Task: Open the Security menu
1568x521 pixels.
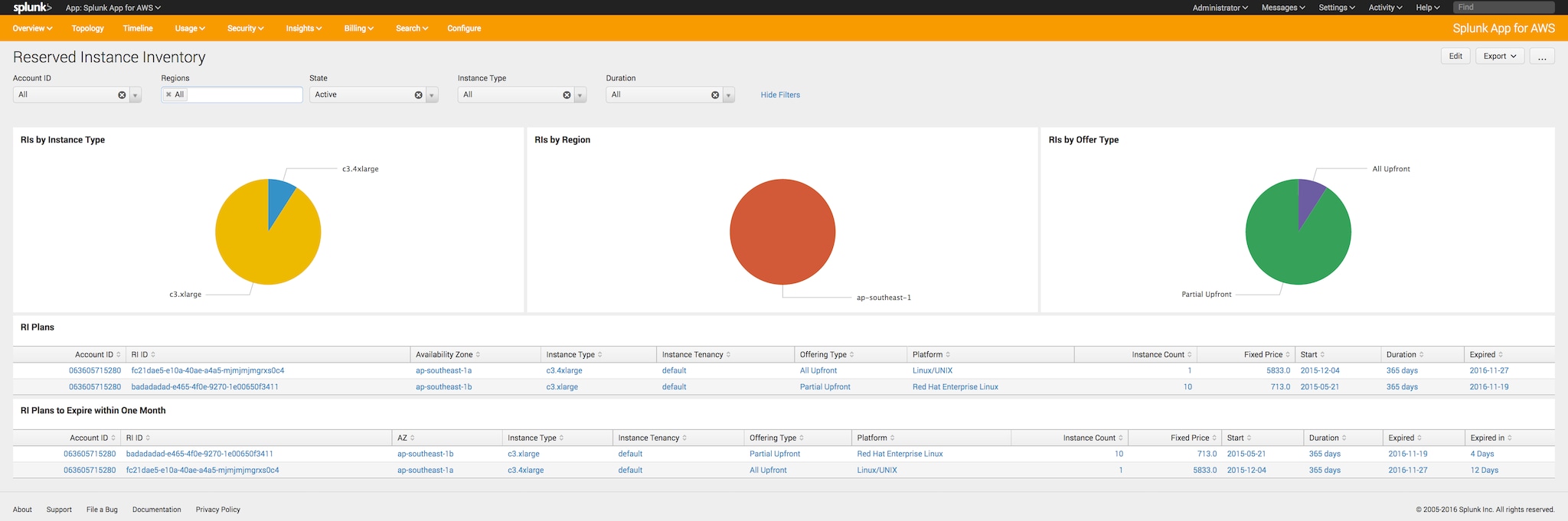Action: (245, 28)
